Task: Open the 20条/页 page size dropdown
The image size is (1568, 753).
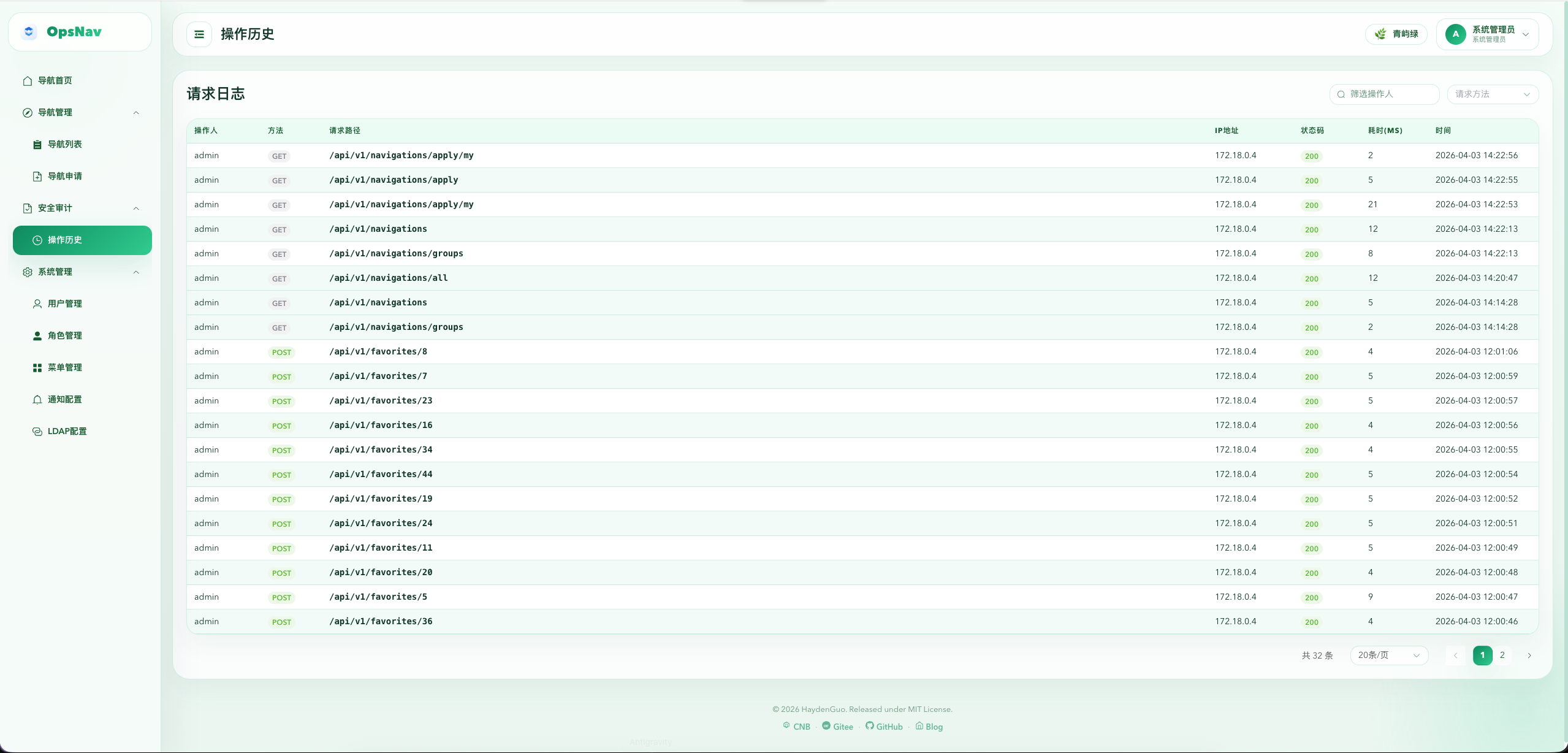Action: (1388, 656)
